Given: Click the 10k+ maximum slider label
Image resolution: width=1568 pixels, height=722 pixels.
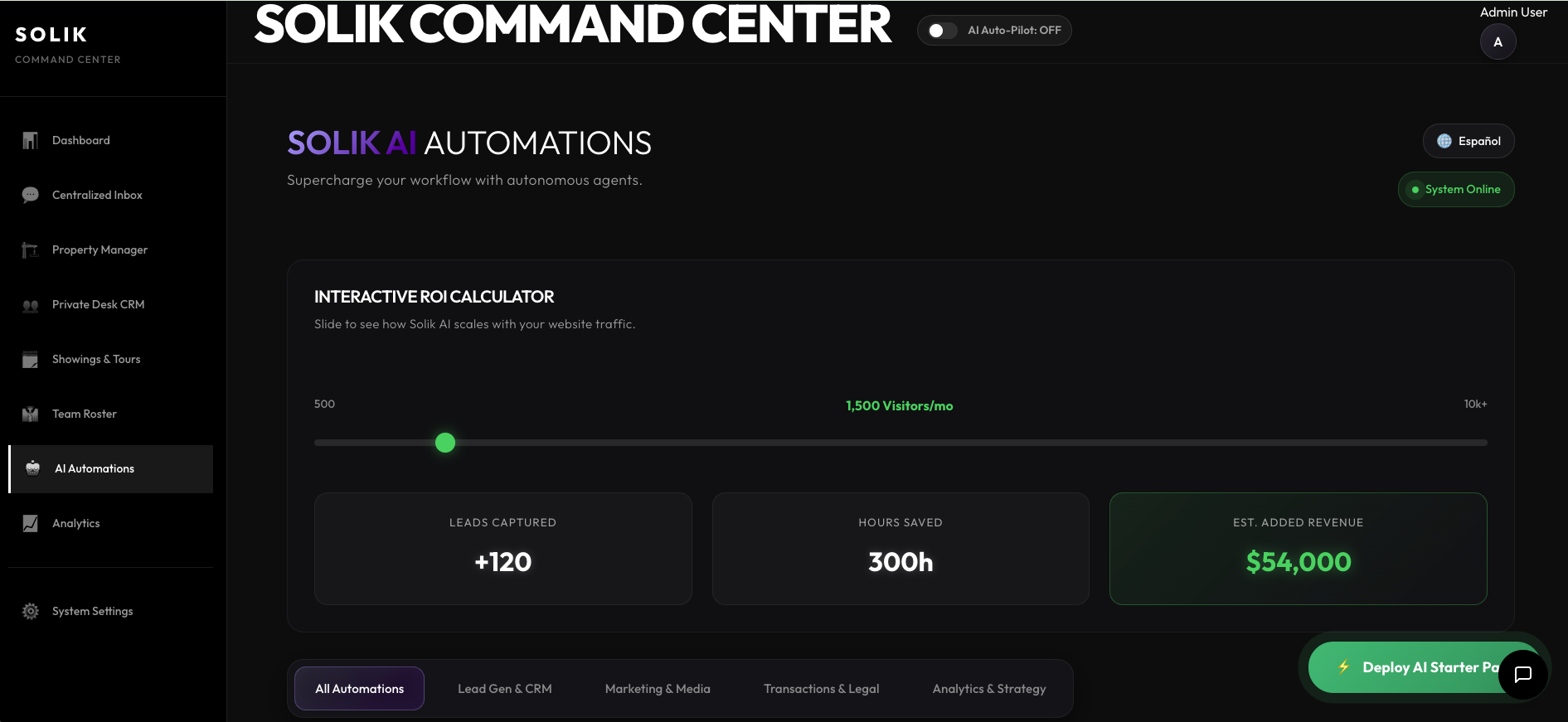Looking at the screenshot, I should pos(1475,404).
